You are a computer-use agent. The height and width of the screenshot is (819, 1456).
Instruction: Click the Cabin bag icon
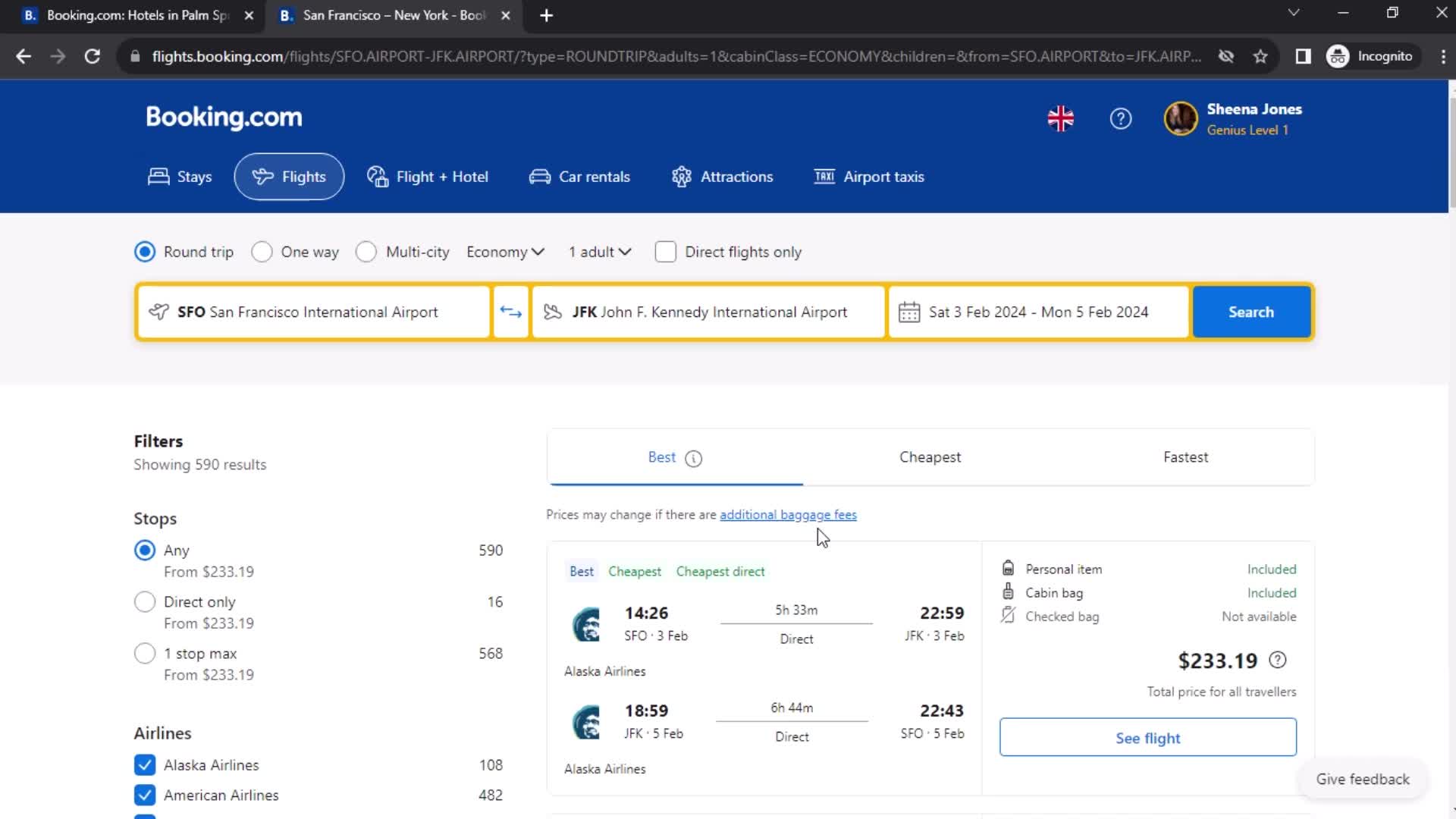1008,591
